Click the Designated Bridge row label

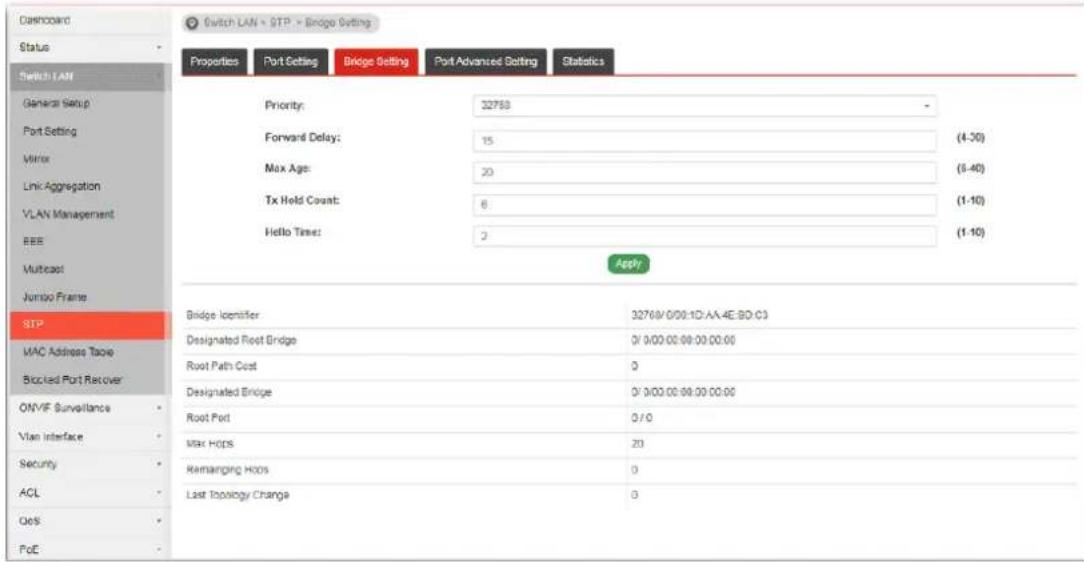coord(229,393)
